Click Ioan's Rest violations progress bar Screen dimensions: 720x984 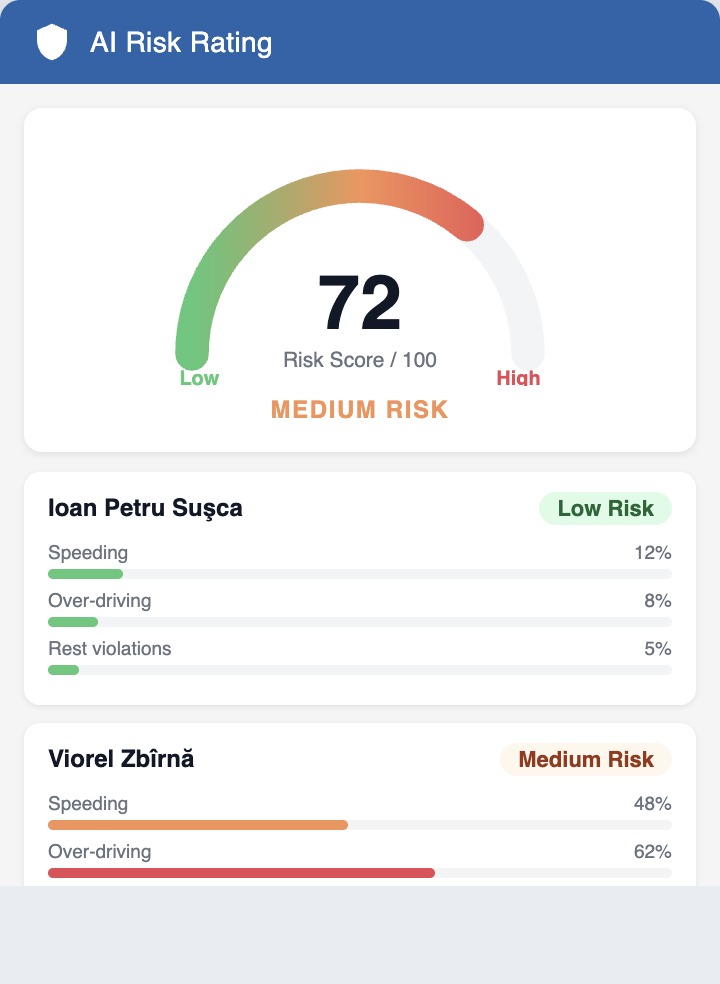(360, 670)
